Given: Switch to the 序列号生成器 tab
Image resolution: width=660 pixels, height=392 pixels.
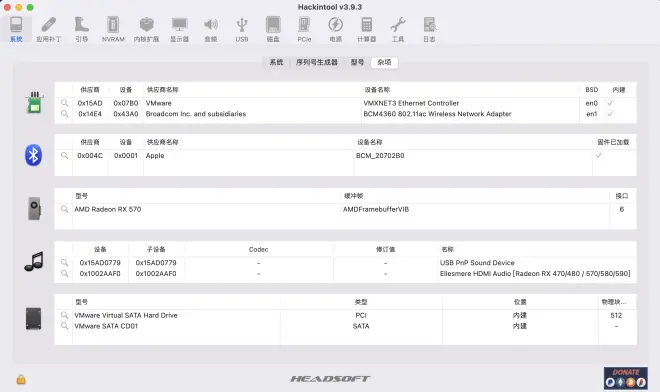Looking at the screenshot, I should pos(317,62).
